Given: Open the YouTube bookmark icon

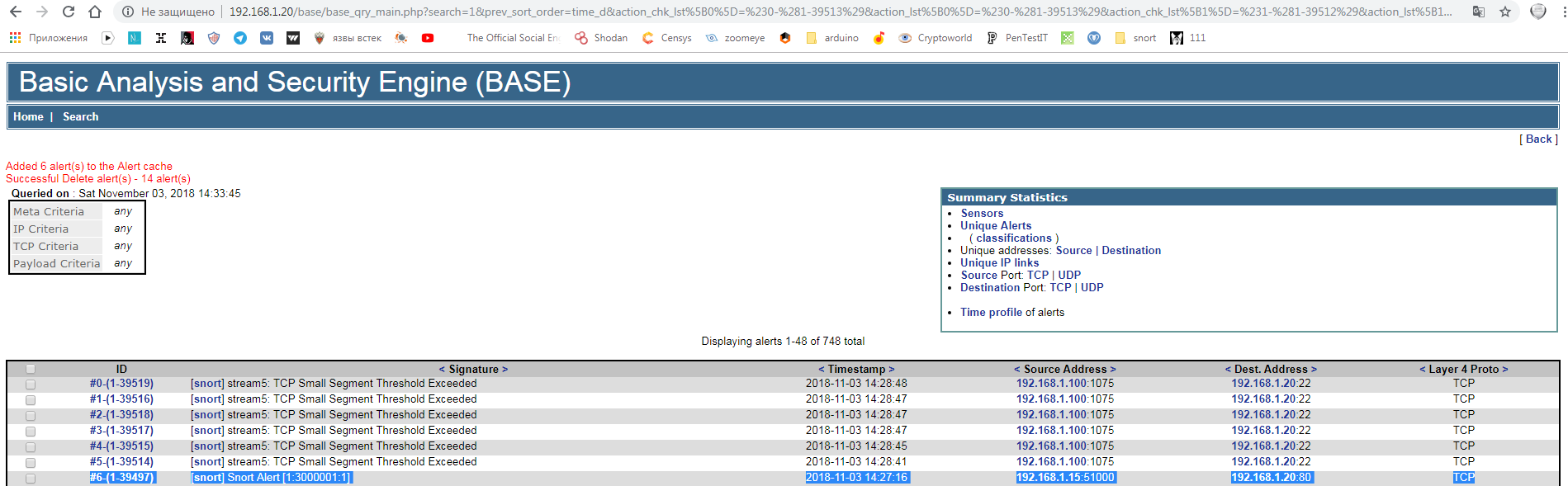Looking at the screenshot, I should [428, 38].
